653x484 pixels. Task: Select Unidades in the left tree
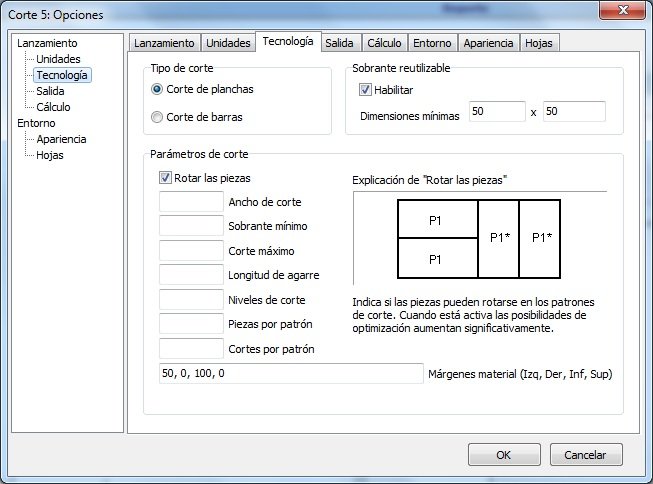pyautogui.click(x=58, y=59)
